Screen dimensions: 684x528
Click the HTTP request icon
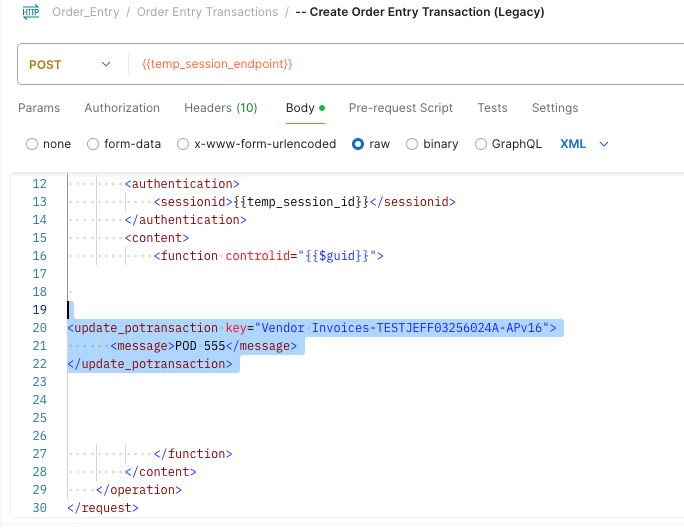point(31,12)
